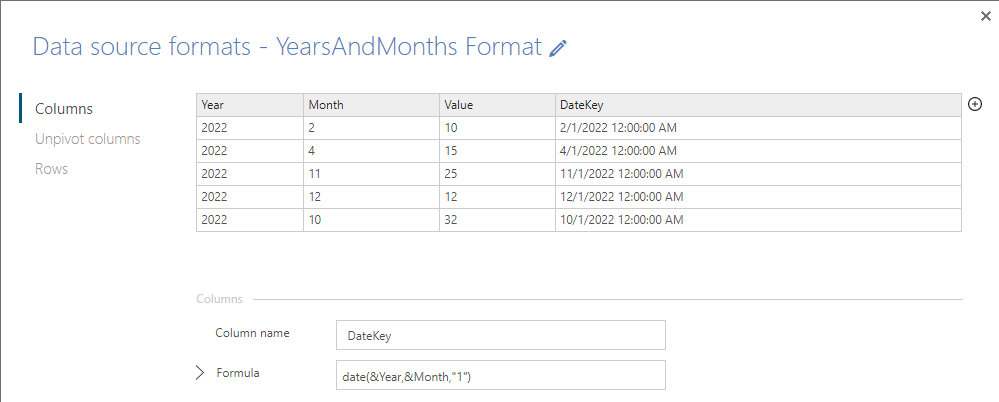Select the Value column header

pyautogui.click(x=498, y=105)
